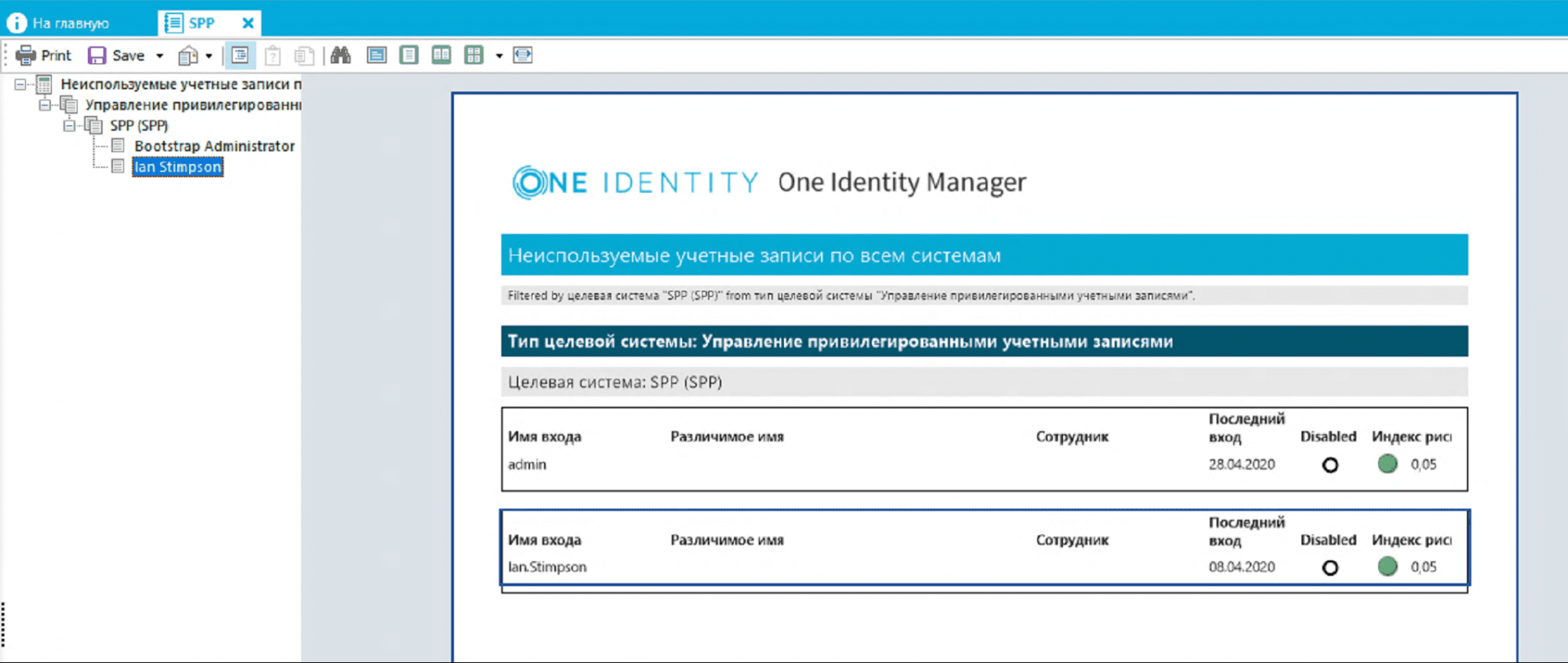The height and width of the screenshot is (663, 1568).
Task: Save the report
Action: (x=117, y=56)
